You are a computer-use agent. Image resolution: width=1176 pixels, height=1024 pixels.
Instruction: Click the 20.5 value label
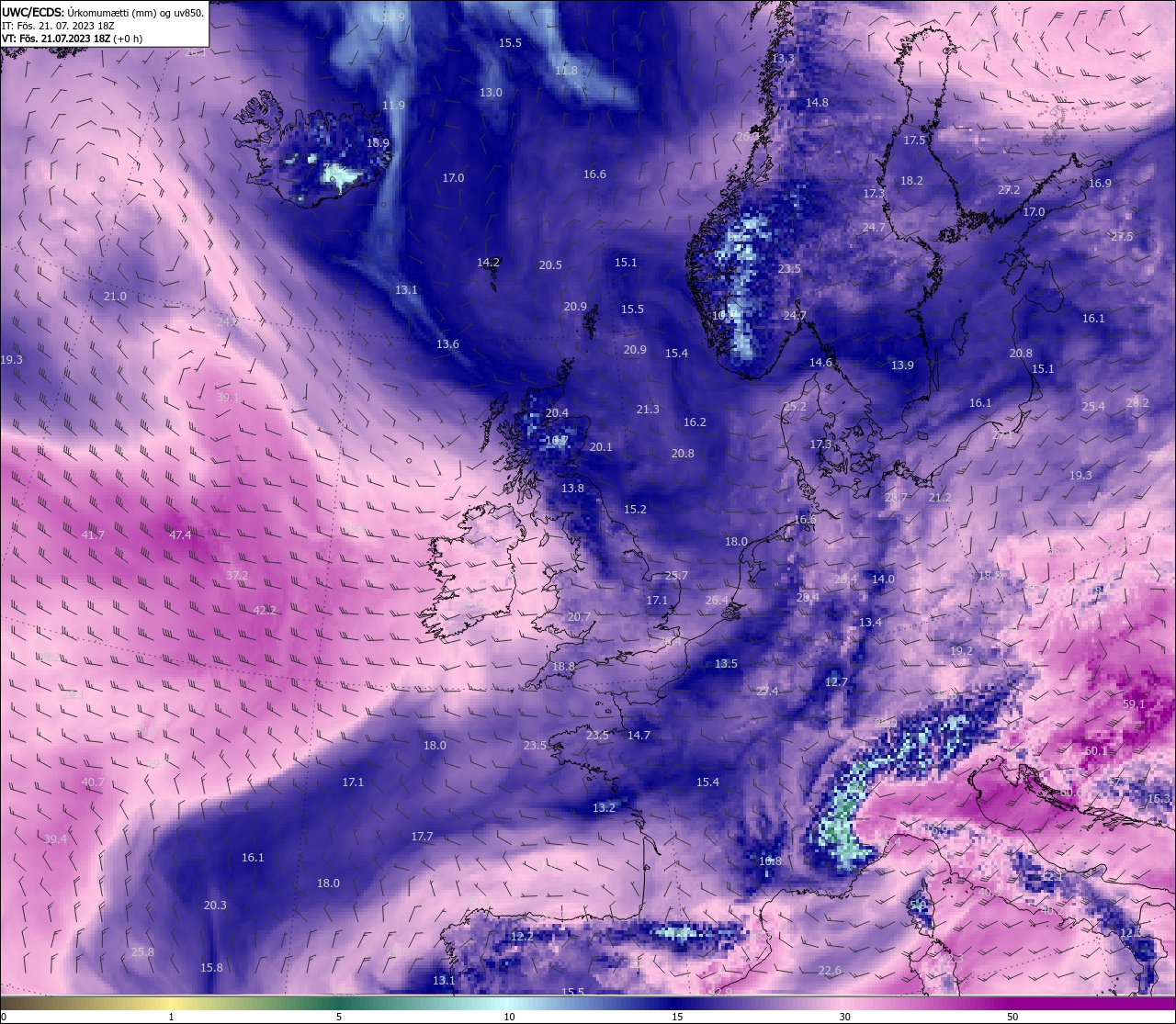tap(550, 265)
